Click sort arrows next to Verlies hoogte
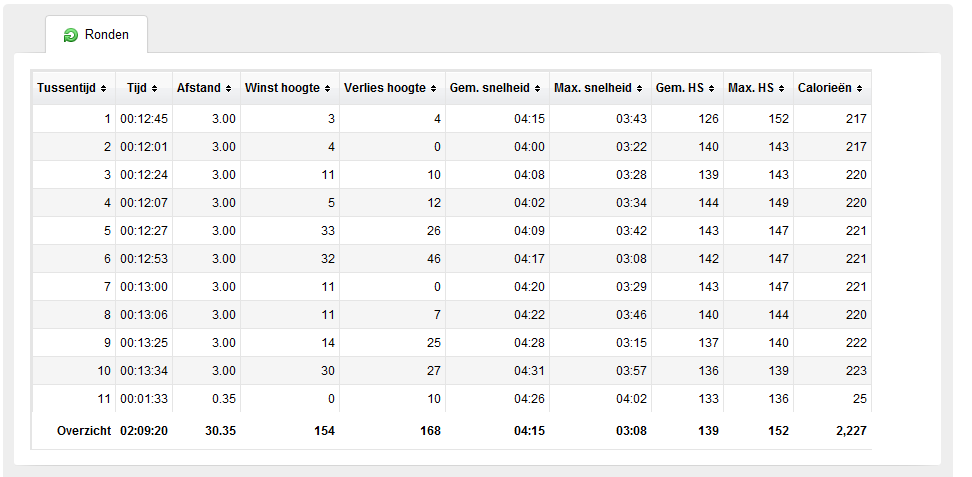The height and width of the screenshot is (477, 972). [x=433, y=89]
